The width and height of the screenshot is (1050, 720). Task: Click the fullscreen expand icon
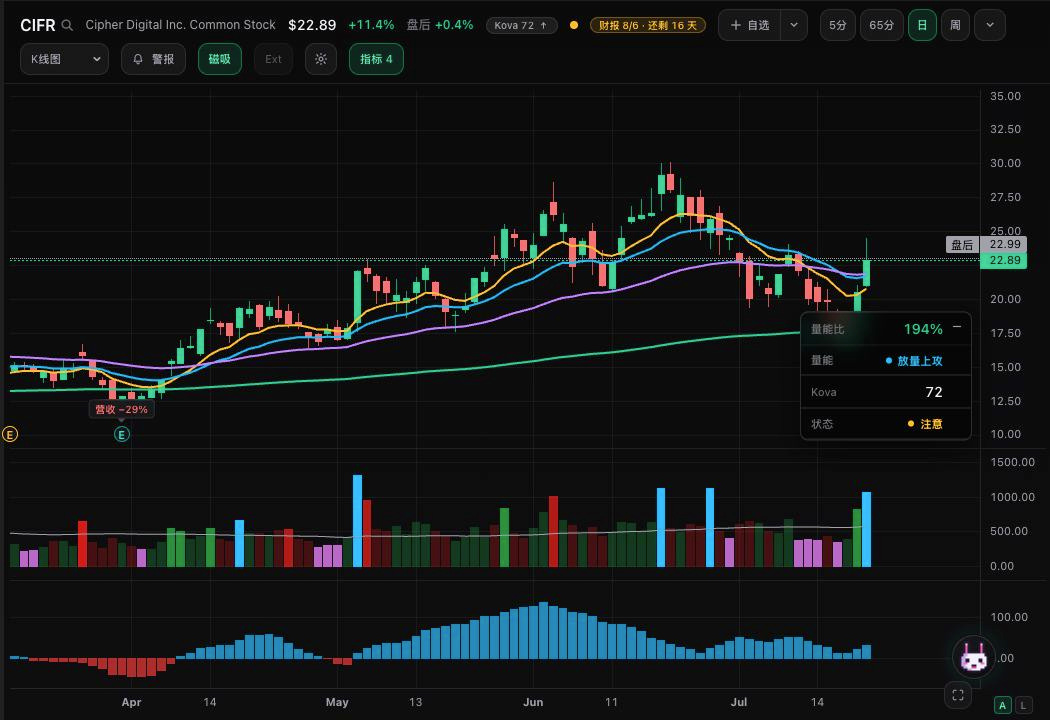958,695
